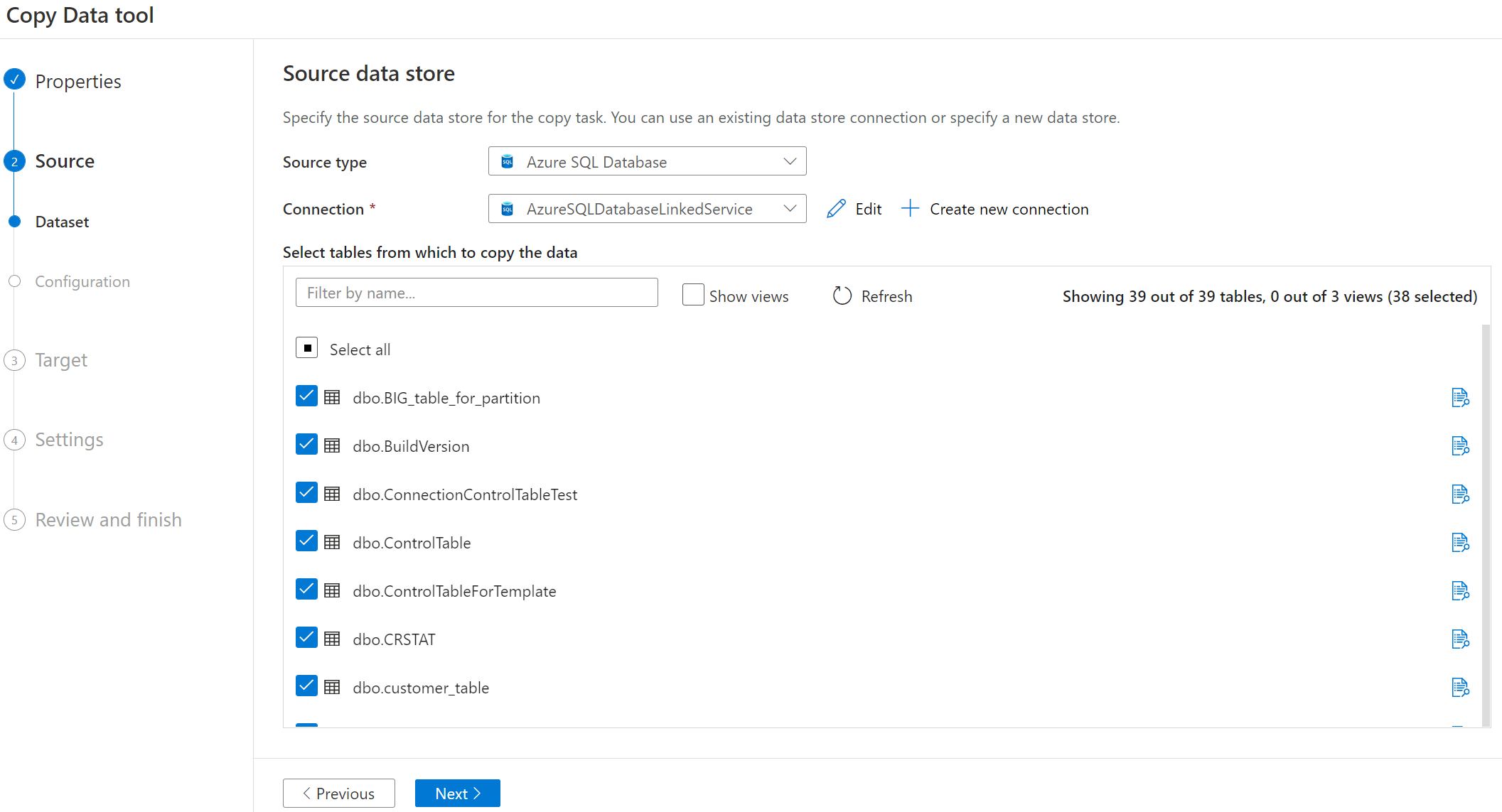Click the document preview icon for dbo.BIG_table_for_partition
Viewport: 1502px width, 812px height.
tap(1461, 398)
